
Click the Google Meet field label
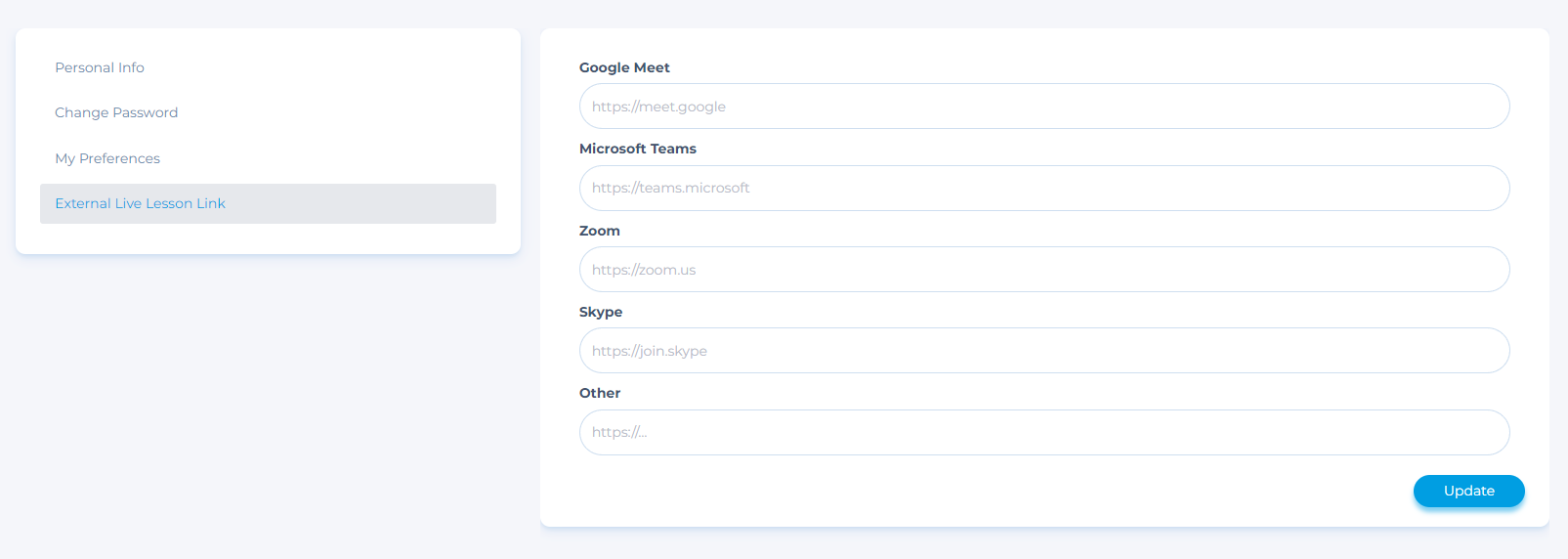pos(624,67)
